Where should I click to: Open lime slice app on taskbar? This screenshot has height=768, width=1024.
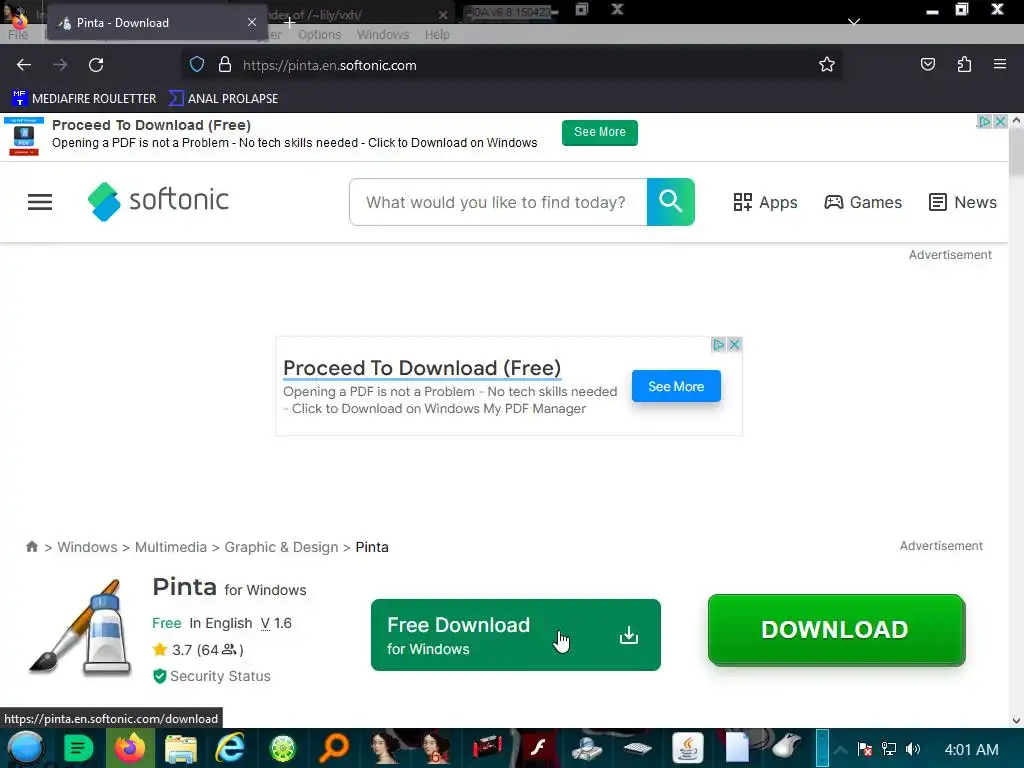tap(283, 748)
